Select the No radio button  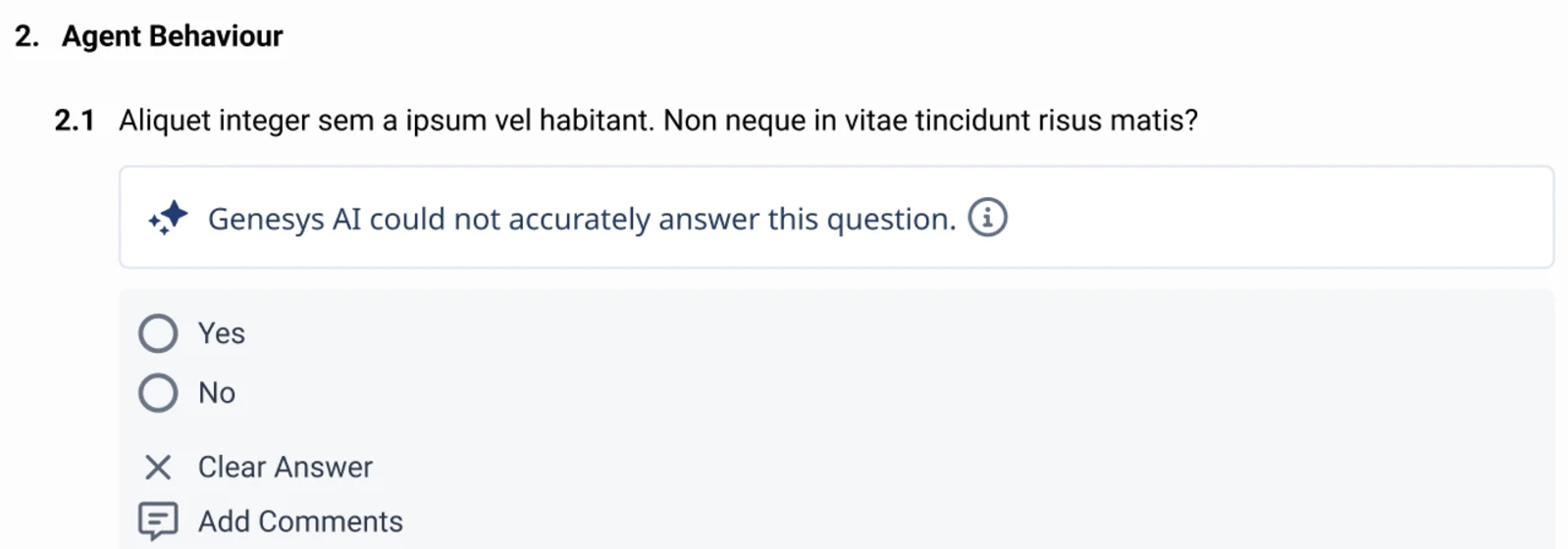tap(158, 393)
